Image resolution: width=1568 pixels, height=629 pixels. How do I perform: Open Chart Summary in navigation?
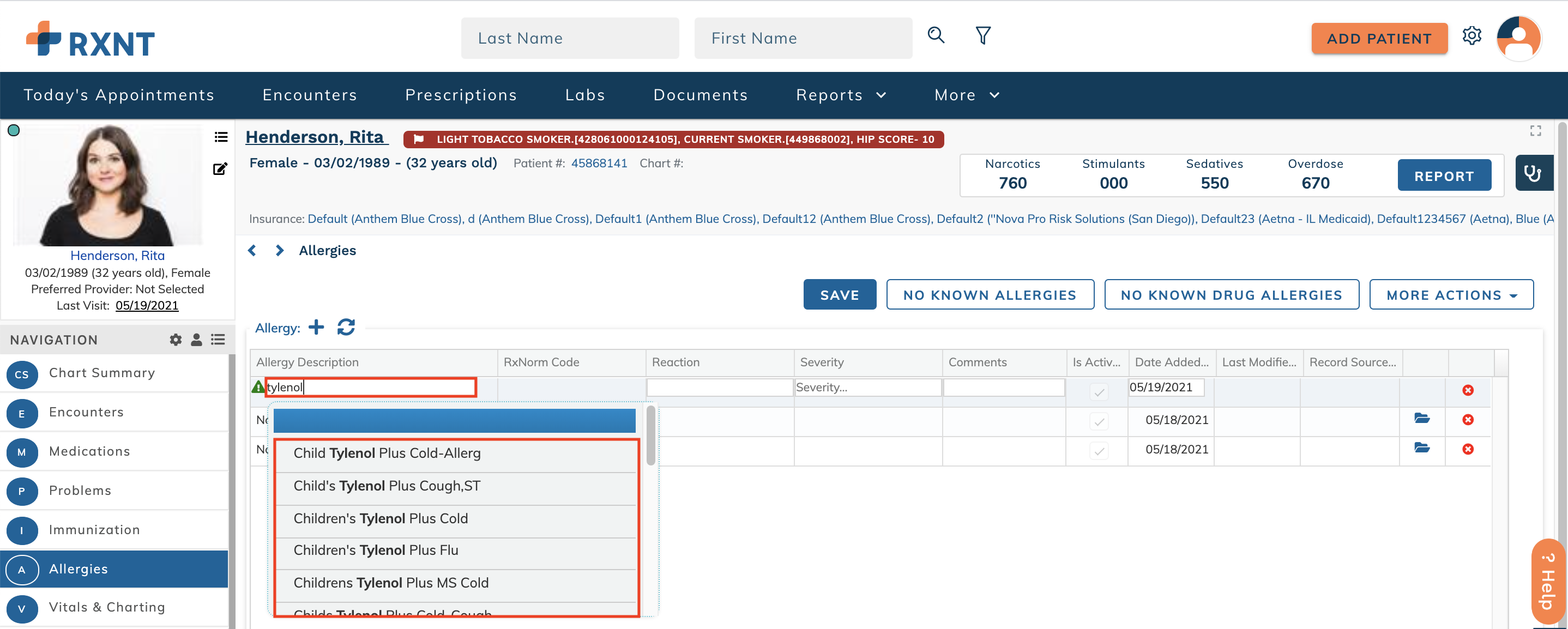pyautogui.click(x=114, y=373)
